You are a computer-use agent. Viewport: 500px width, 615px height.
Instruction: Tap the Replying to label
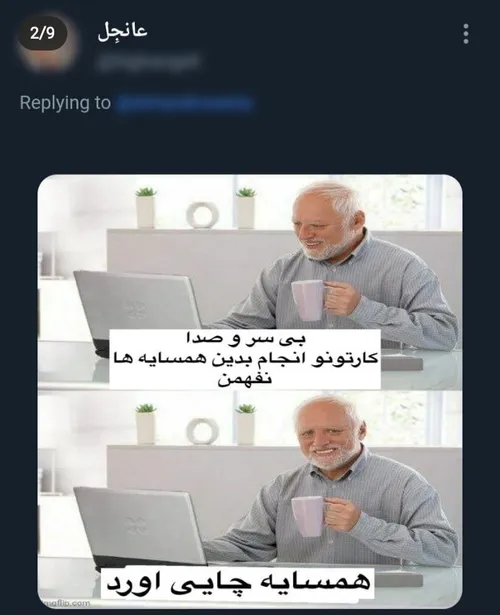pyautogui.click(x=65, y=103)
